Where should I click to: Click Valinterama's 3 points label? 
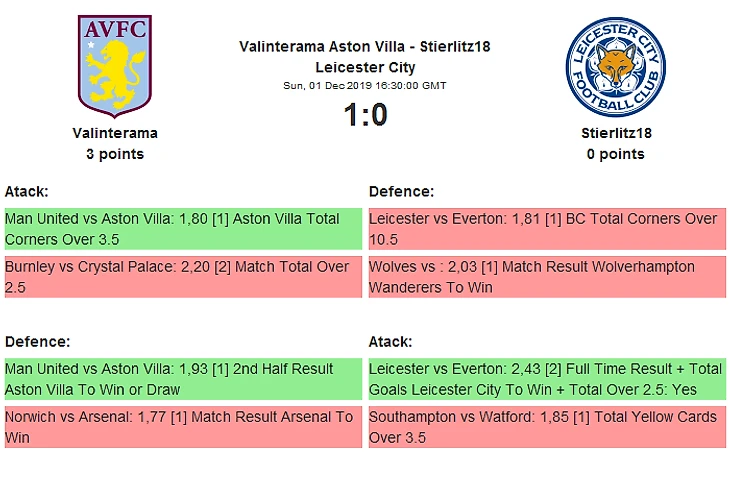115,154
